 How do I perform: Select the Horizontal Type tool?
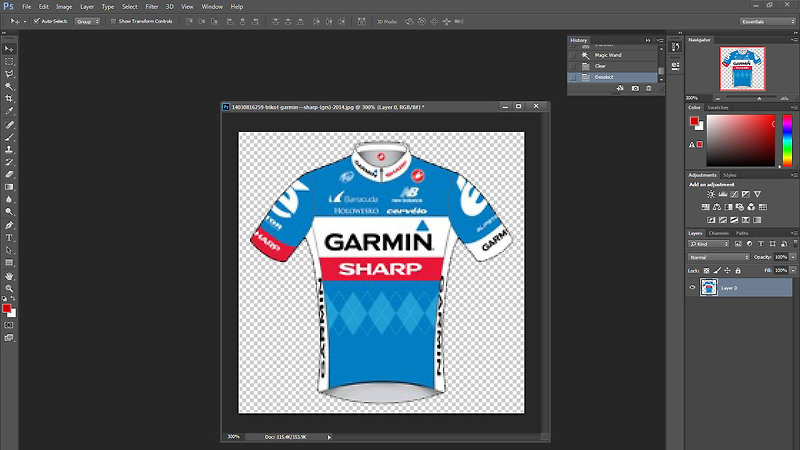9,238
